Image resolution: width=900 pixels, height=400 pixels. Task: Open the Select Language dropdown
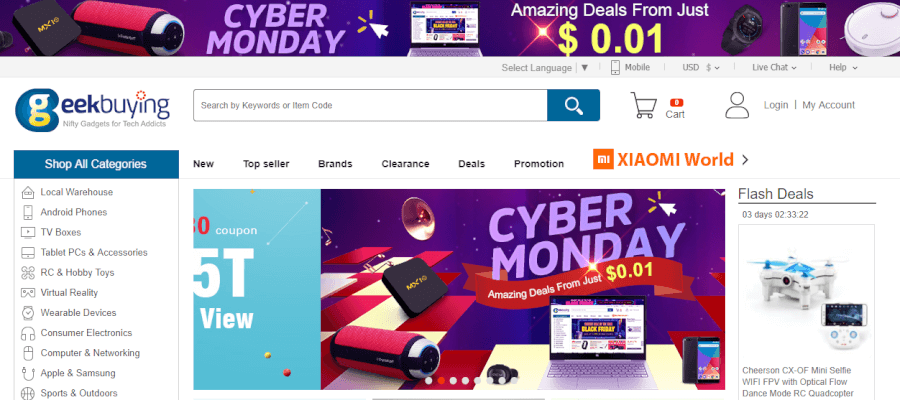click(545, 68)
